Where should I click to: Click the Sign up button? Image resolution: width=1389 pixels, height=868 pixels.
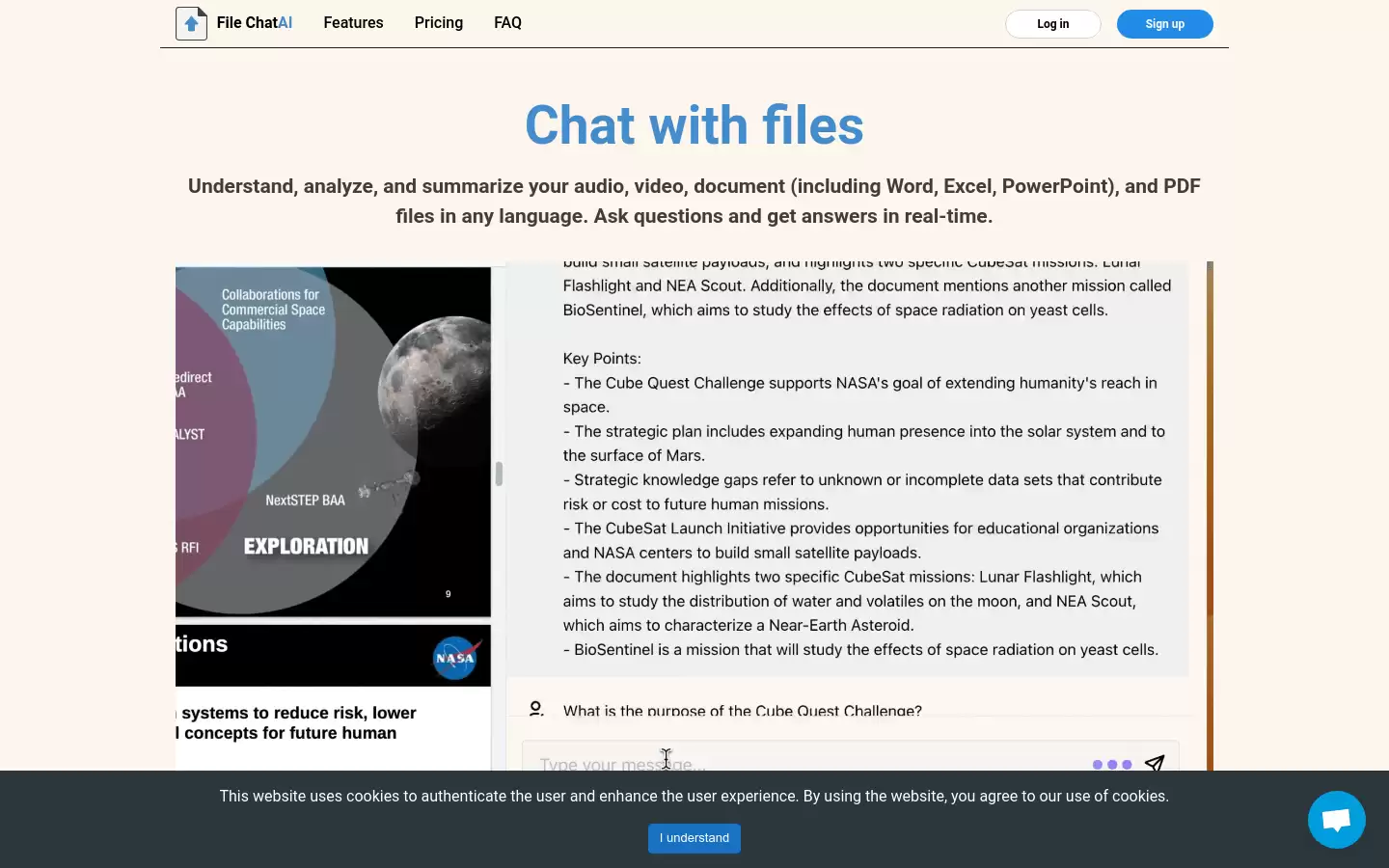pyautogui.click(x=1165, y=24)
